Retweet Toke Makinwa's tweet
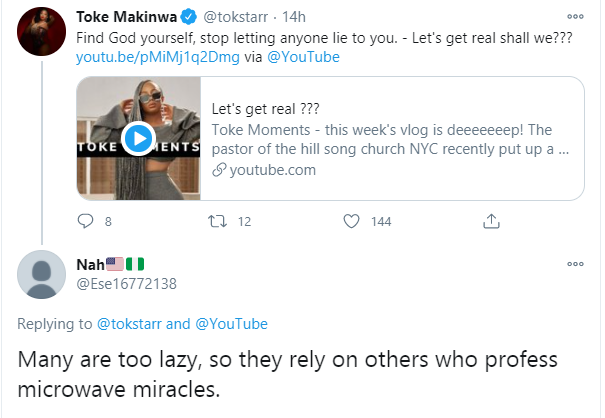This screenshot has width=605, height=418. tap(217, 221)
